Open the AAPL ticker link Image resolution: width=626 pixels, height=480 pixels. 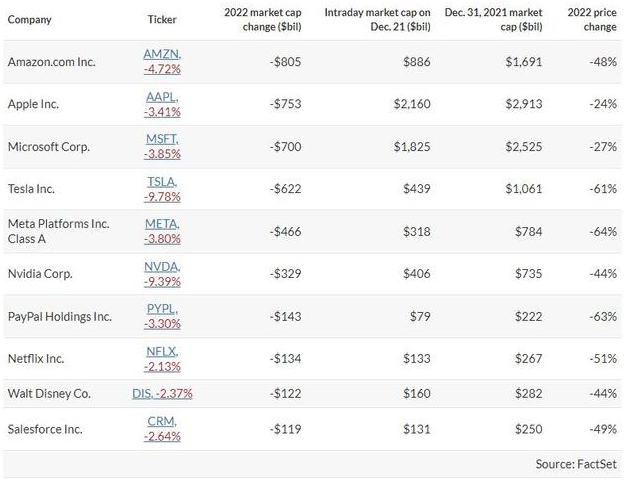(161, 96)
